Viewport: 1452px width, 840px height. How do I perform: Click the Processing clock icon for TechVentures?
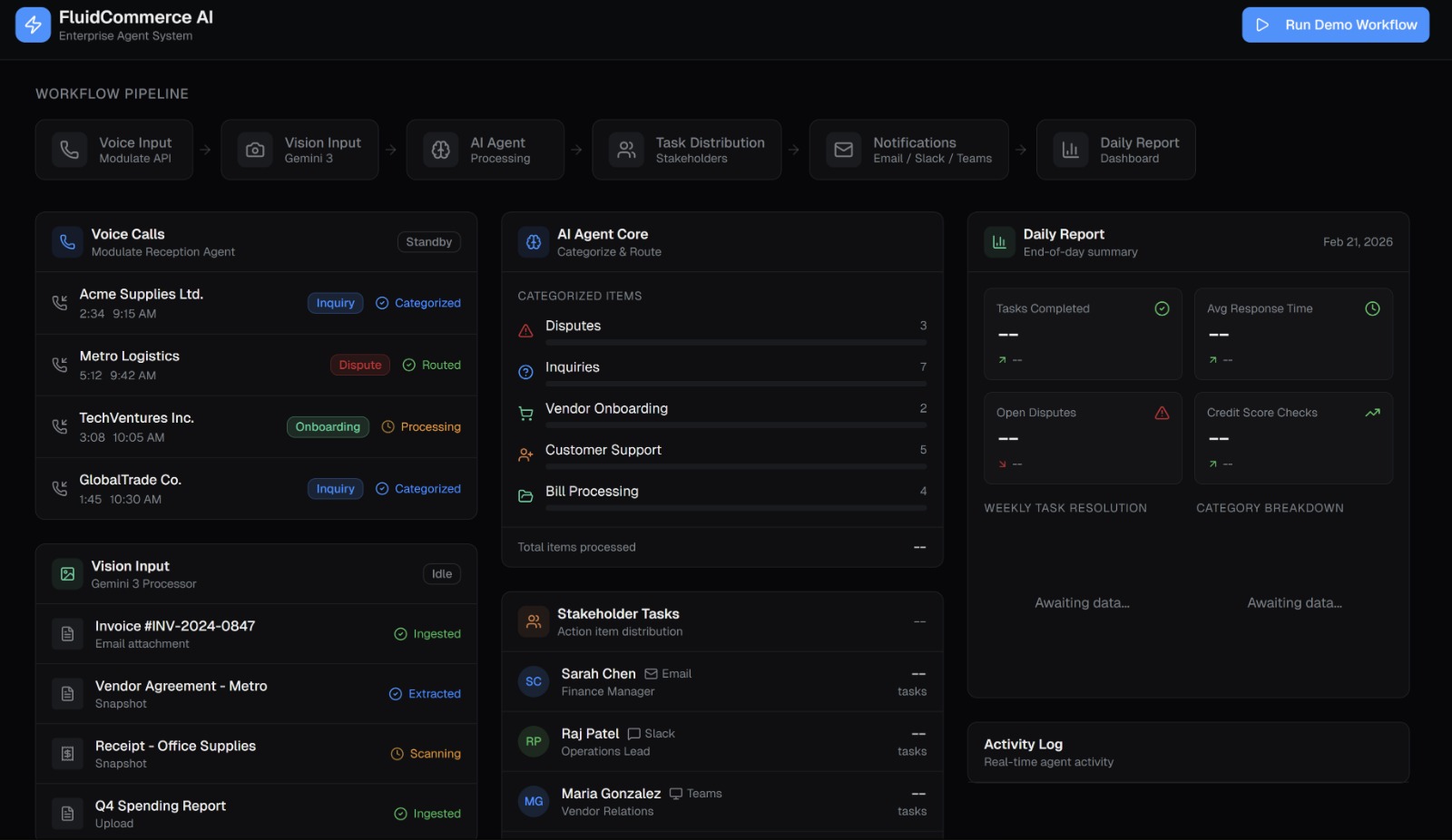coord(388,426)
